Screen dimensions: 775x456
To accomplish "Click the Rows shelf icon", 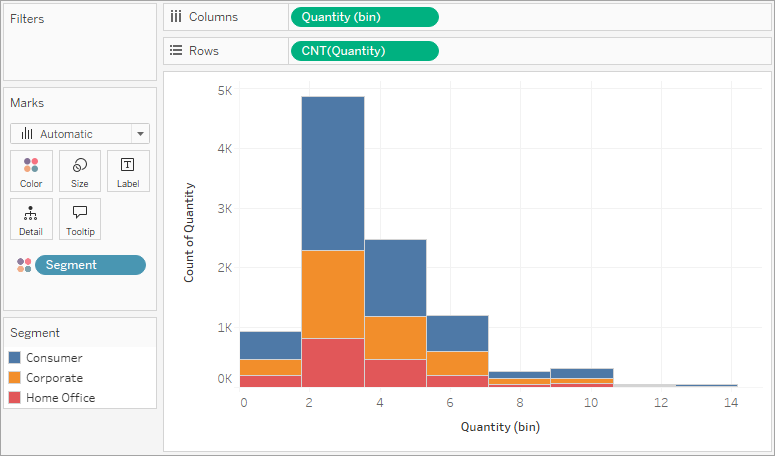I will coord(176,50).
